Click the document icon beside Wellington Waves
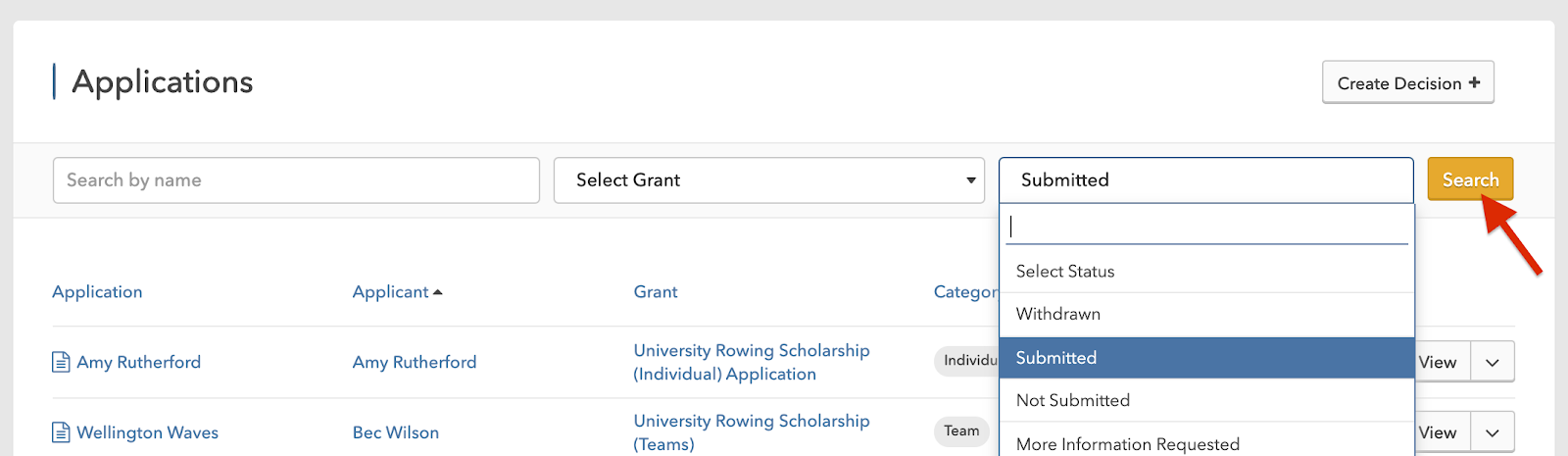This screenshot has height=456, width=1568. [x=61, y=432]
